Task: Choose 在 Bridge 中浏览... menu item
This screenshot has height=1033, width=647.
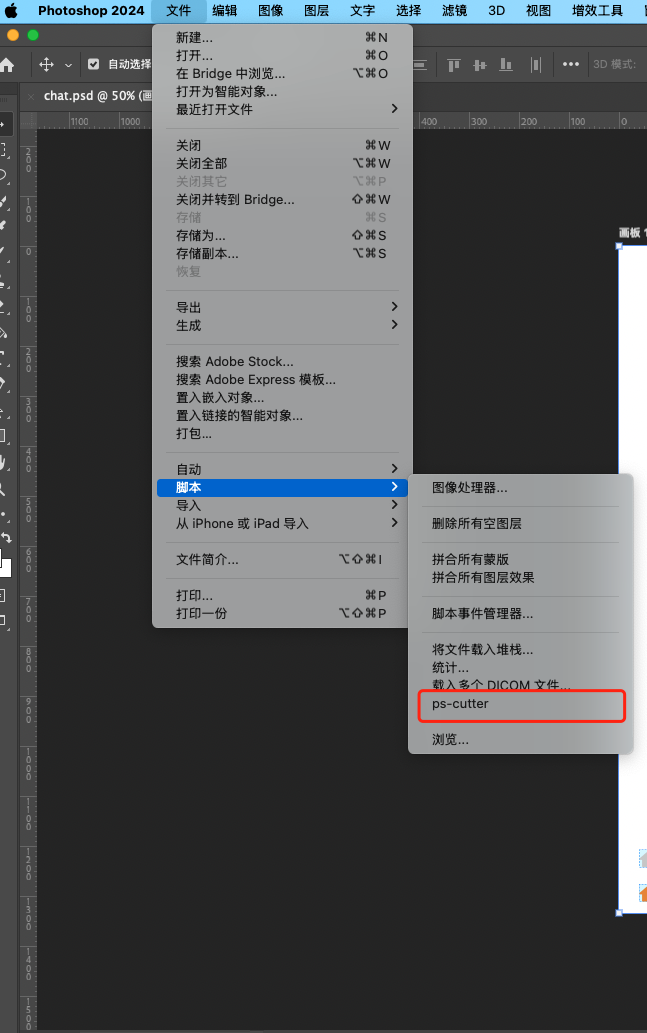Action: [282, 73]
